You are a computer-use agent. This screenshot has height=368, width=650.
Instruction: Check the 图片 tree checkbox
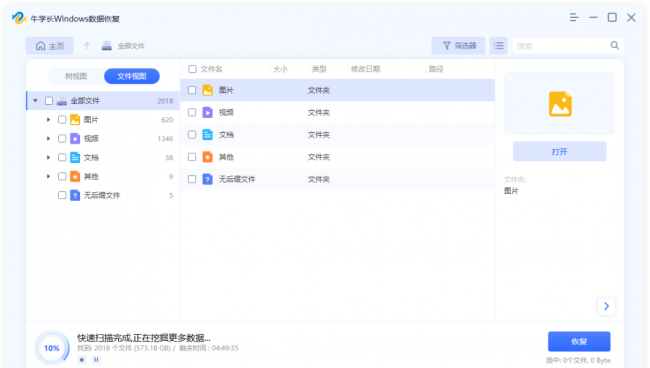[62, 120]
